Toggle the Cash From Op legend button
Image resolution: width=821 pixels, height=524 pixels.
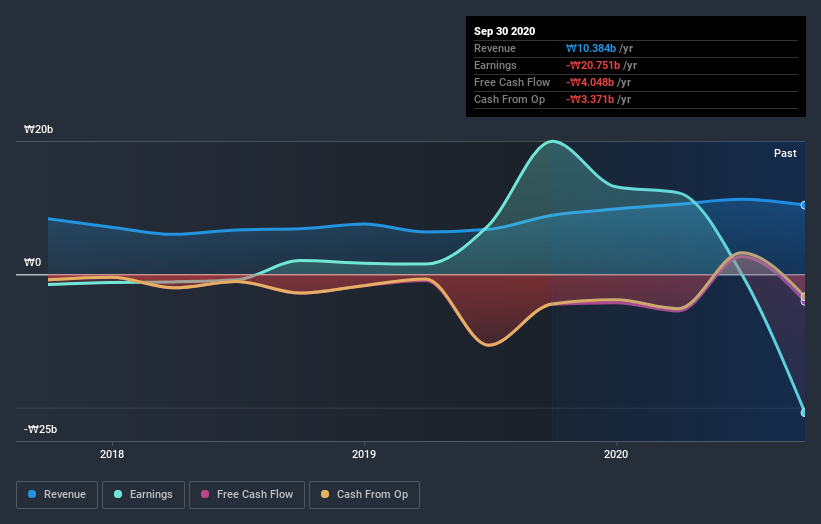(364, 495)
